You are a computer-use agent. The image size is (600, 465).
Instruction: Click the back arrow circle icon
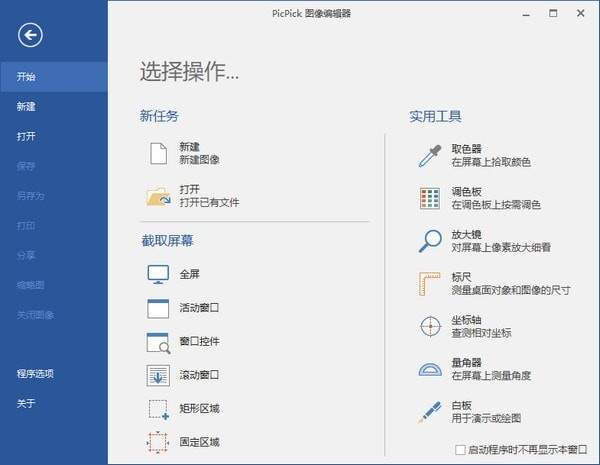click(31, 35)
